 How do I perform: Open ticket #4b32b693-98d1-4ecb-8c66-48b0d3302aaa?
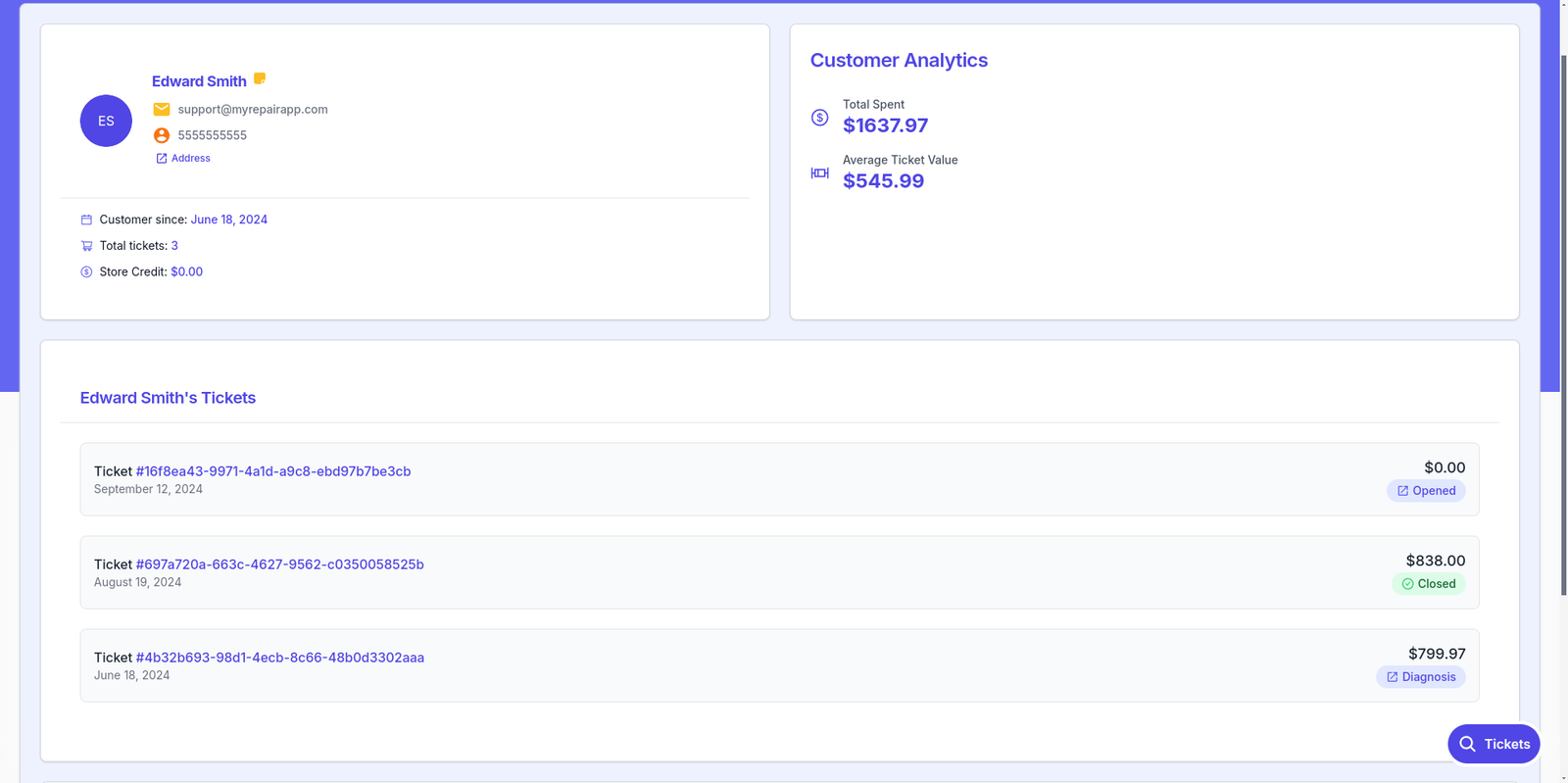279,658
